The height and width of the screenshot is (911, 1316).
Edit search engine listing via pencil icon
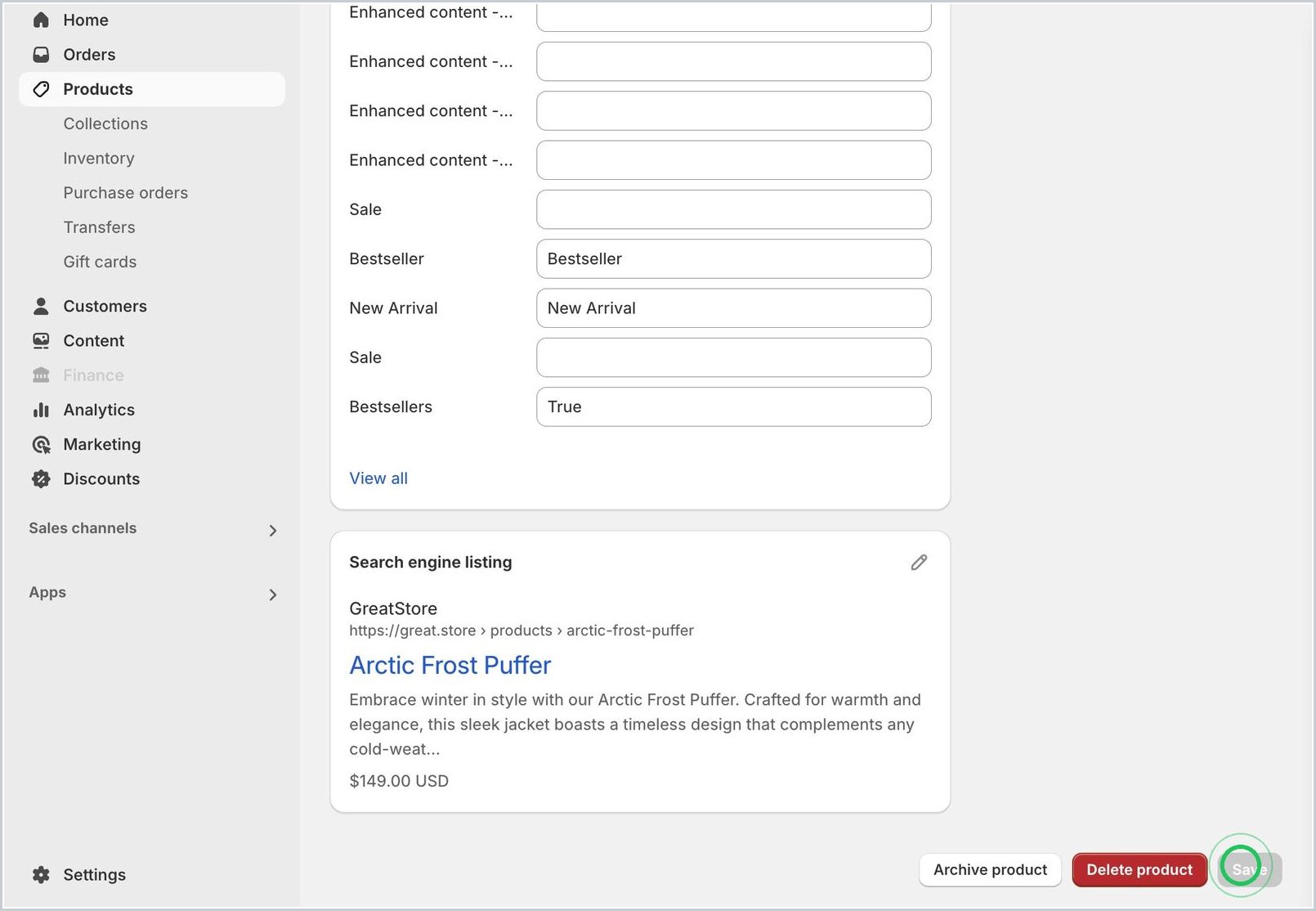coord(919,562)
